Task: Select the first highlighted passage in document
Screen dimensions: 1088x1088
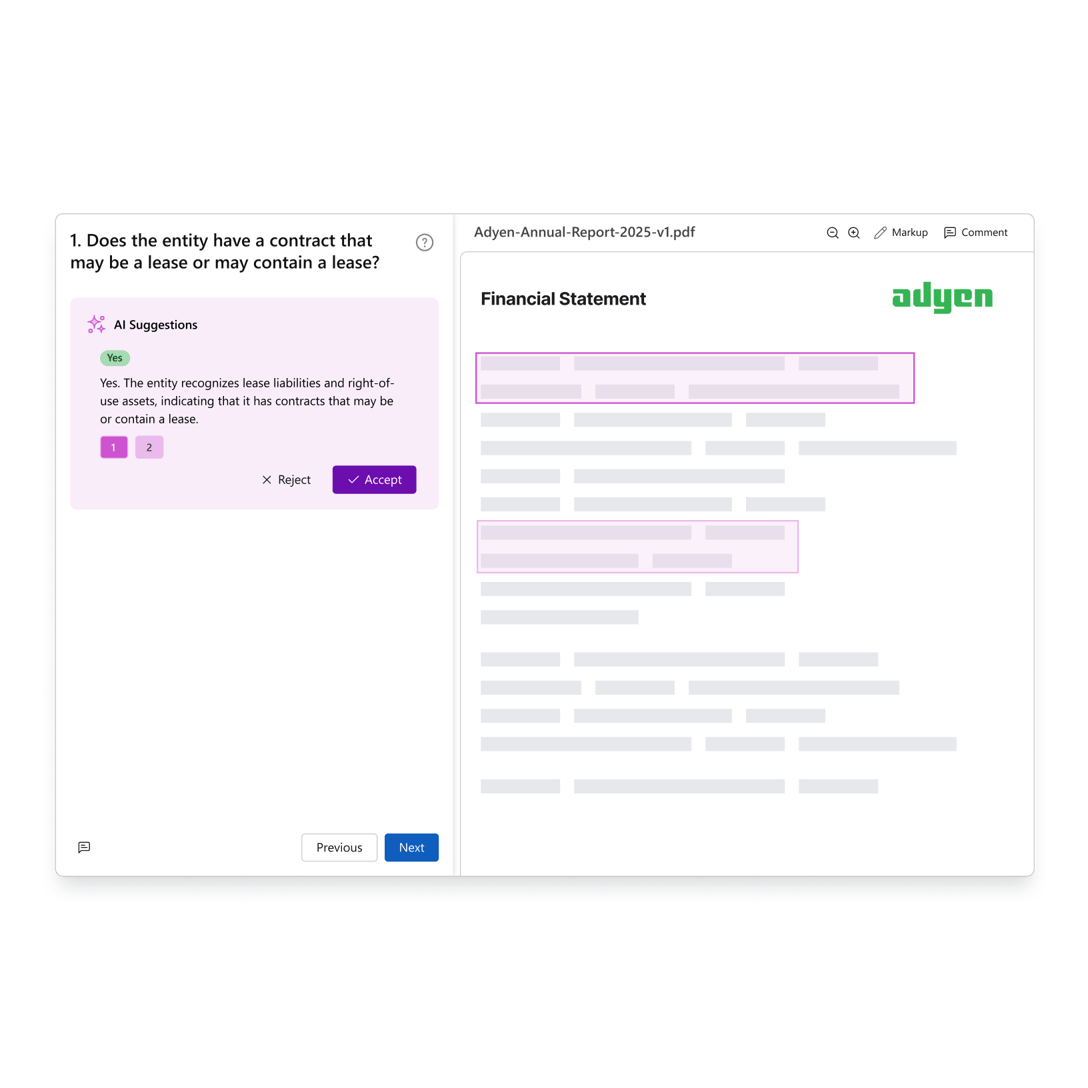Action: (x=694, y=378)
